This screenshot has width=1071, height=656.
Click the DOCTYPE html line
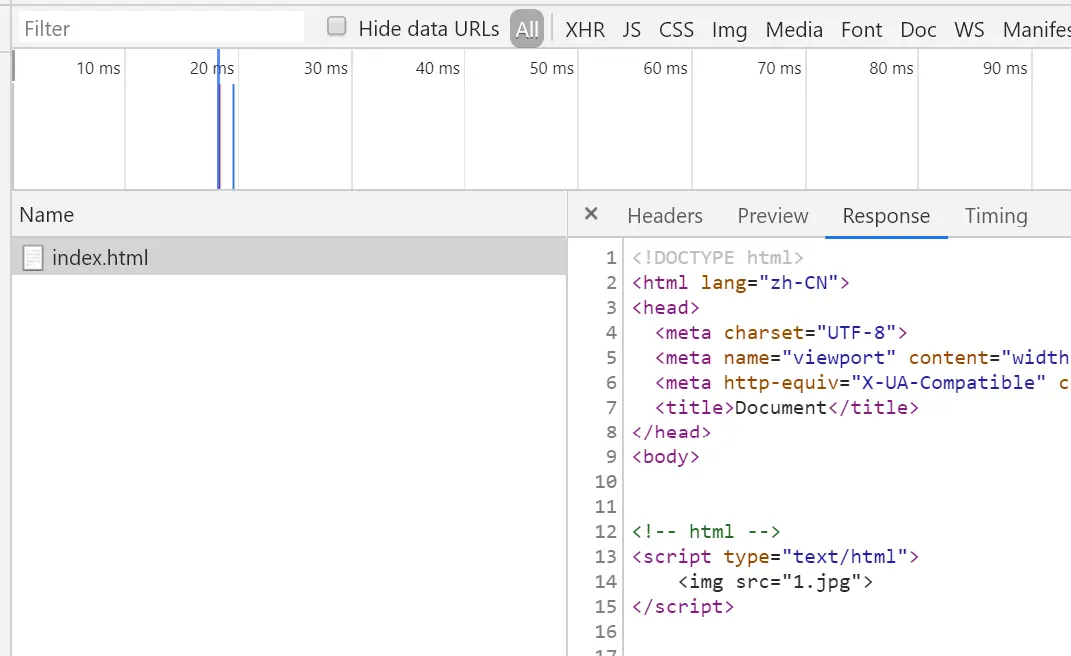tap(717, 258)
